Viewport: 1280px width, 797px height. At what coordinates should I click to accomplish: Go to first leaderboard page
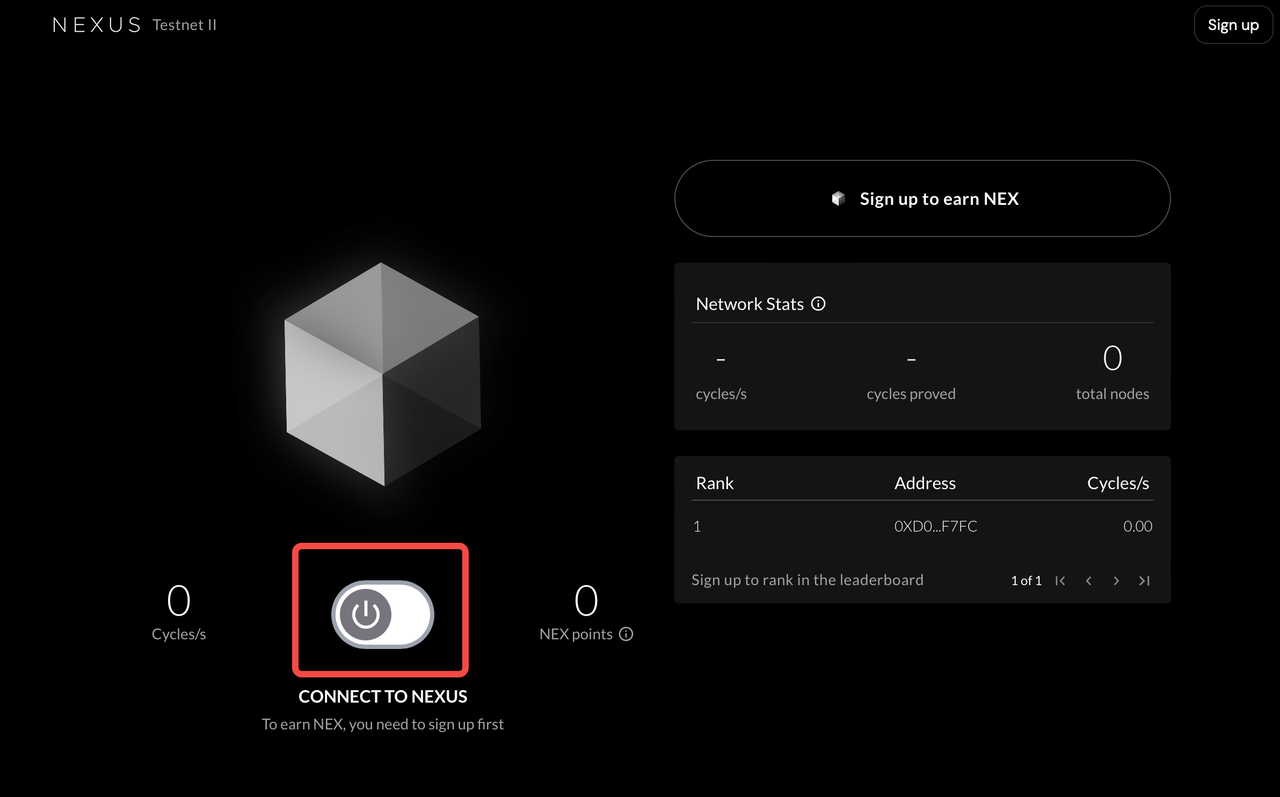[x=1061, y=581]
